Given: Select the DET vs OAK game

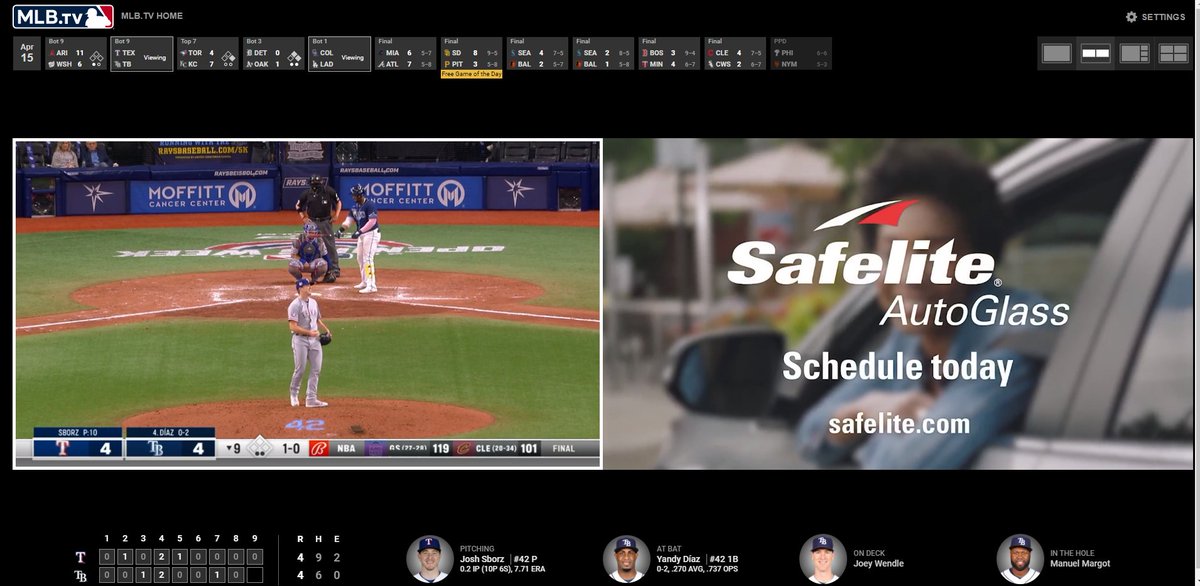Looking at the screenshot, I should [x=273, y=53].
